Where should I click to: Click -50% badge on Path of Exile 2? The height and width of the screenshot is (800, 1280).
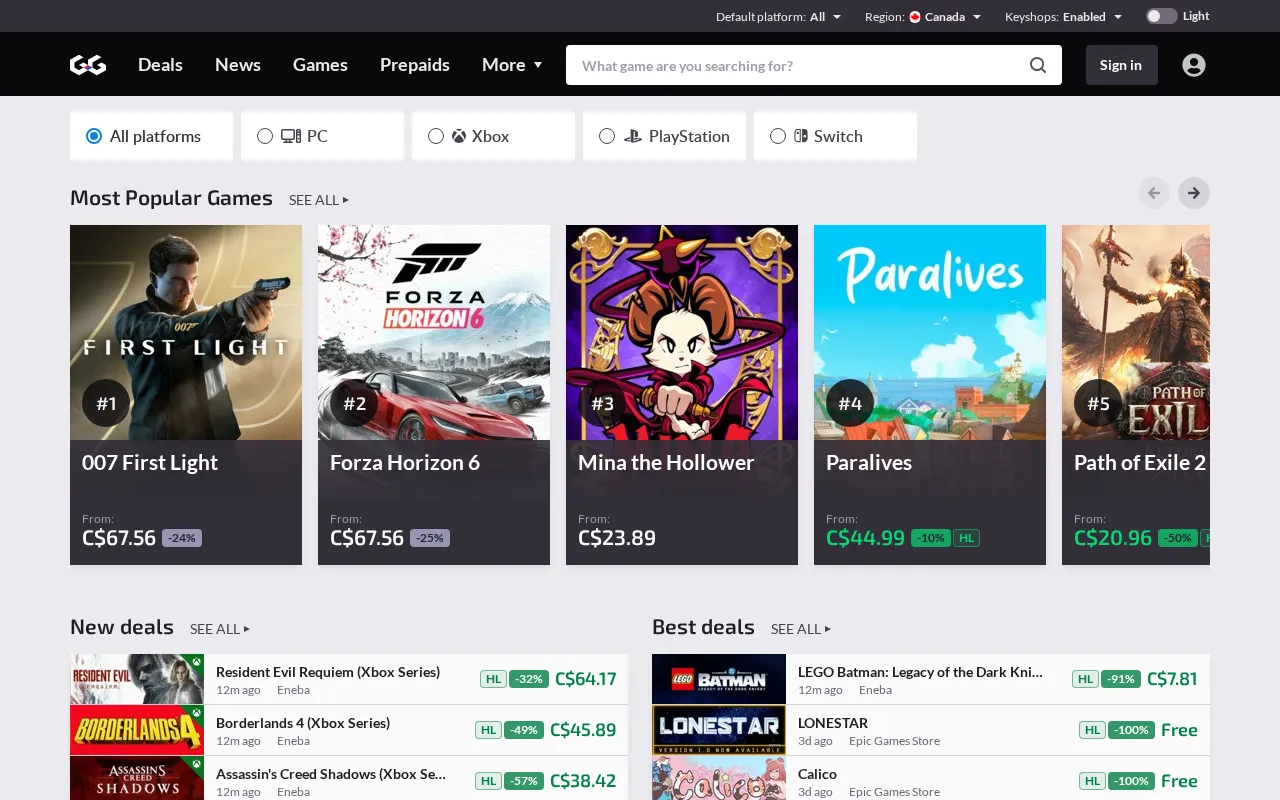(1178, 538)
